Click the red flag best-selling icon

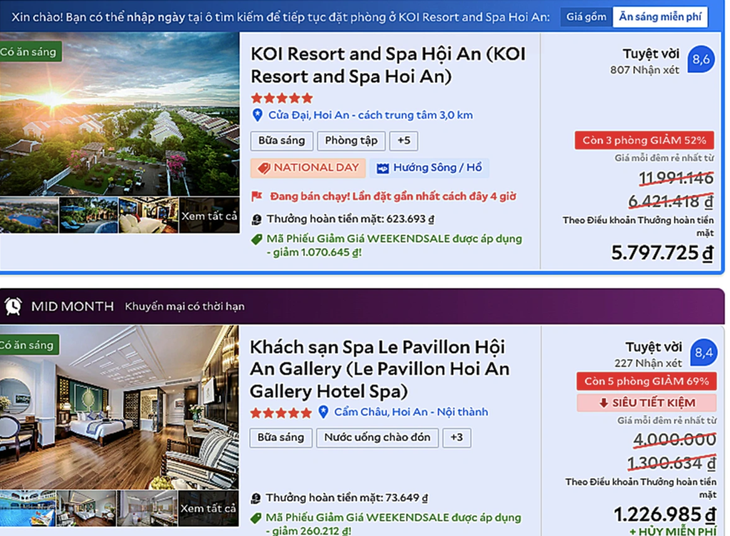257,197
